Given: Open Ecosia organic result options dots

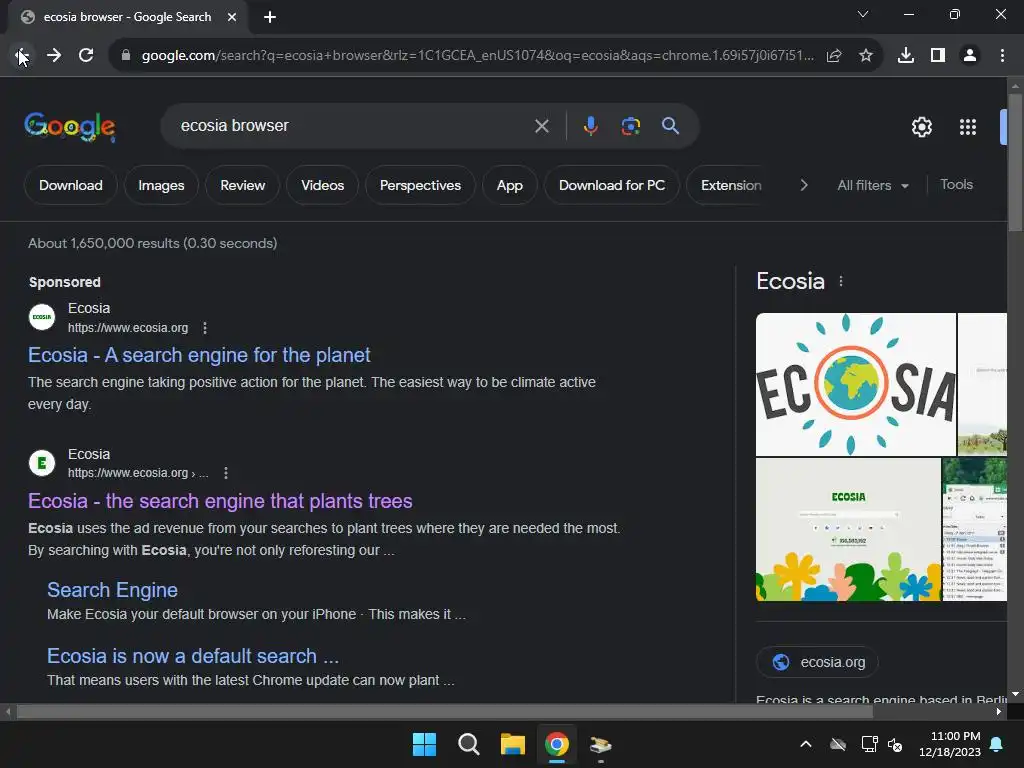Looking at the screenshot, I should pyautogui.click(x=226, y=473).
